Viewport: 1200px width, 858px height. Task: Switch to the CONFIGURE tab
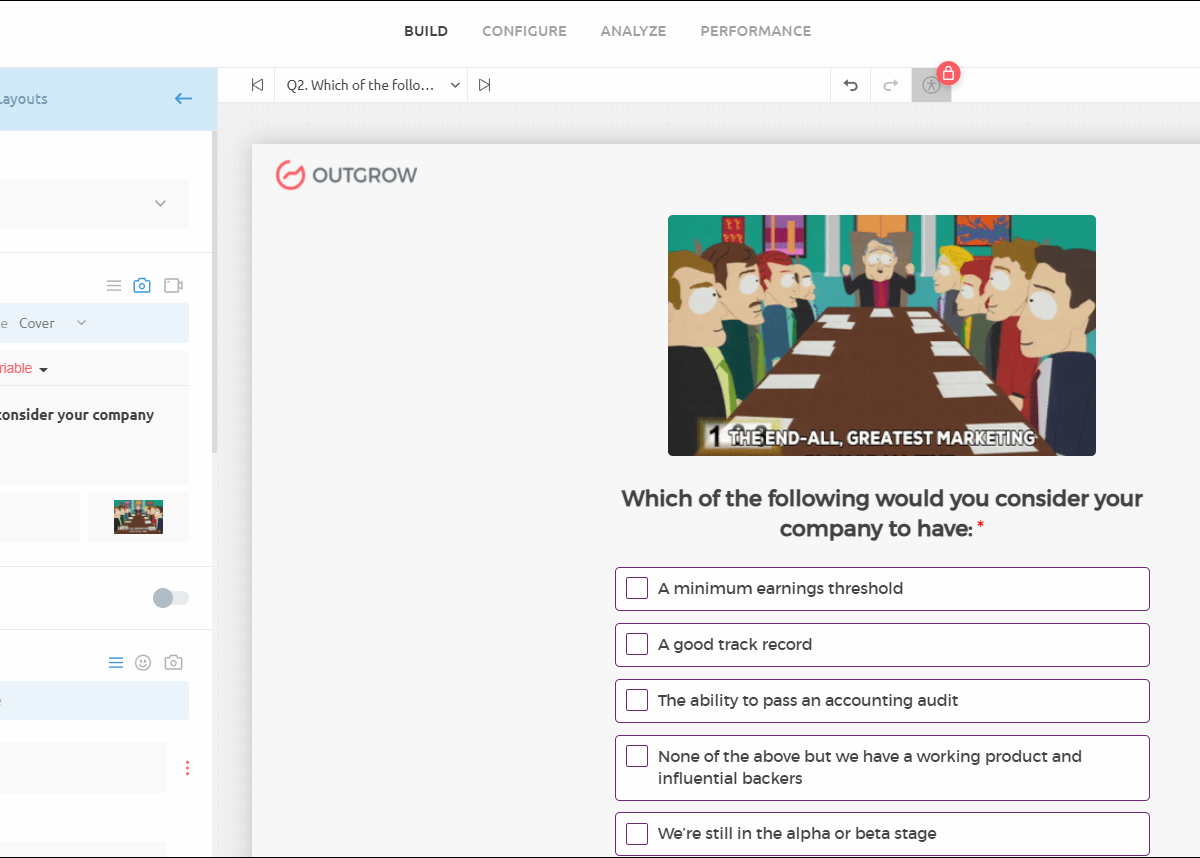point(524,31)
